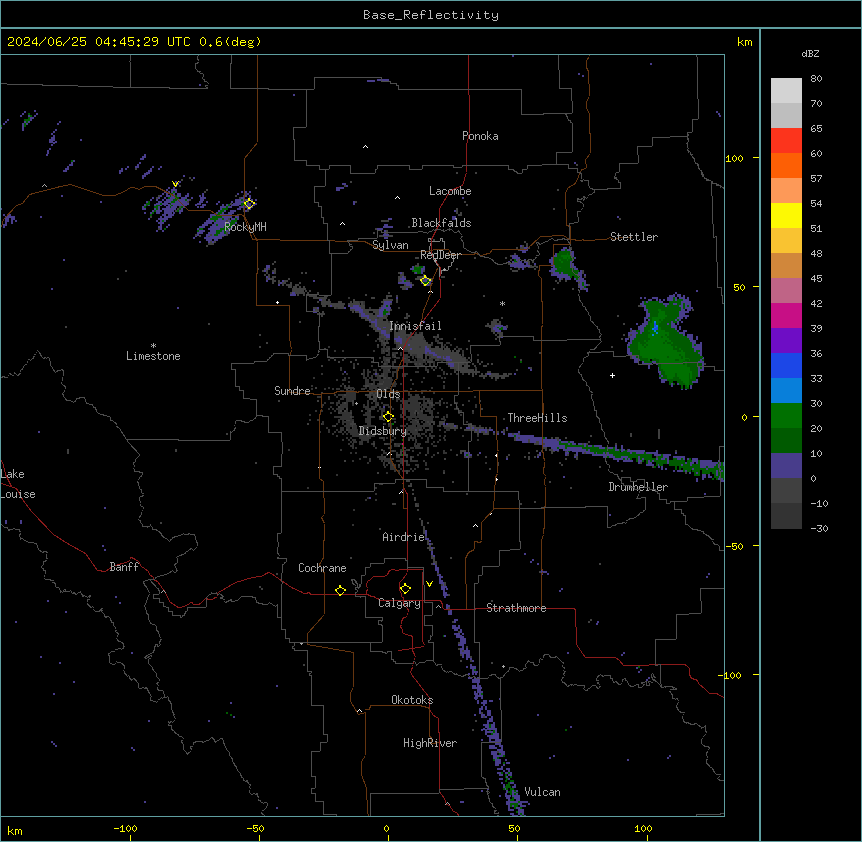Click the Cochrane town label

(x=322, y=568)
